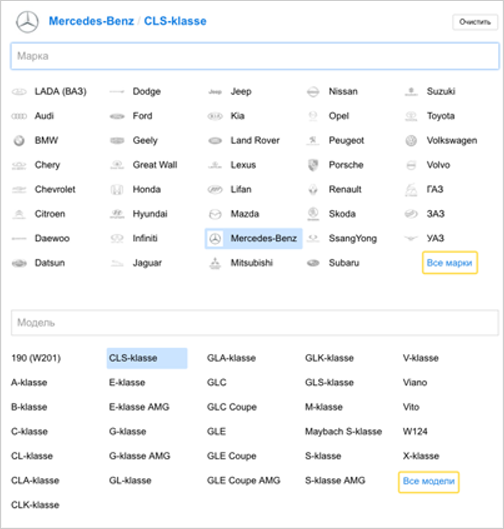Expand all models with Все модели

coord(429,481)
